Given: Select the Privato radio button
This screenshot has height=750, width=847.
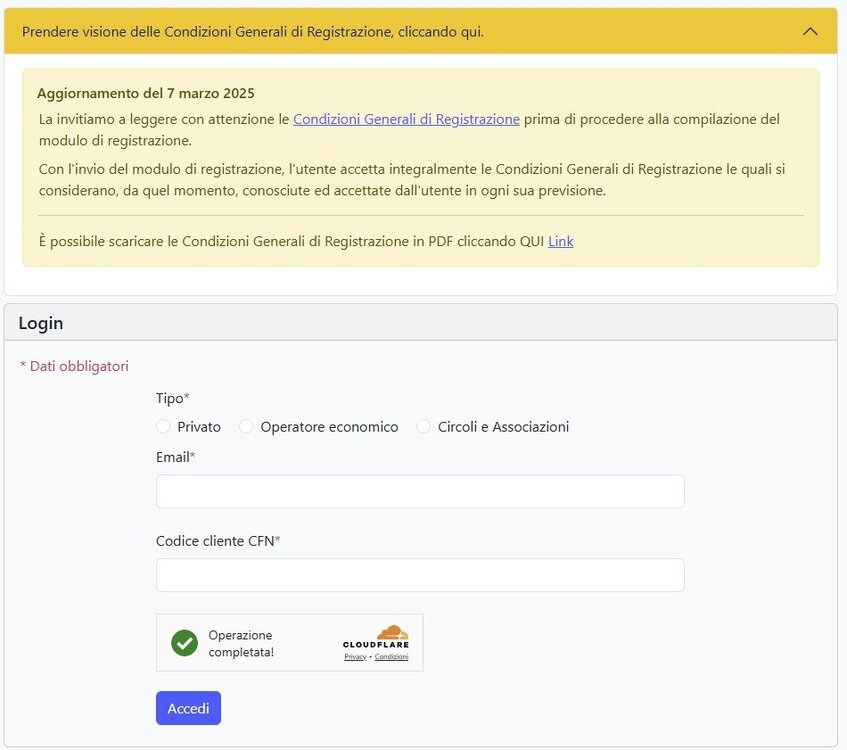Looking at the screenshot, I should pos(163,427).
